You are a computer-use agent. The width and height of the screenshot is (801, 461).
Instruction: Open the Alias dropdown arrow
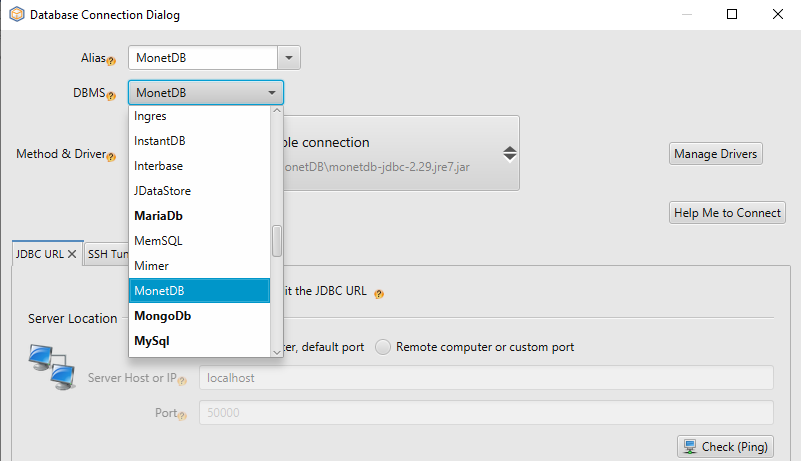tap(289, 58)
